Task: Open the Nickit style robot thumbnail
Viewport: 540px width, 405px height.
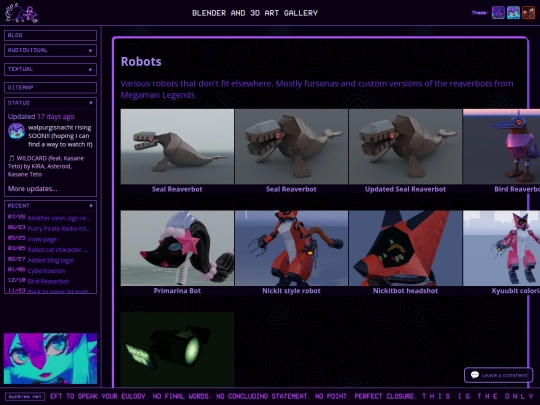Action: (x=291, y=248)
